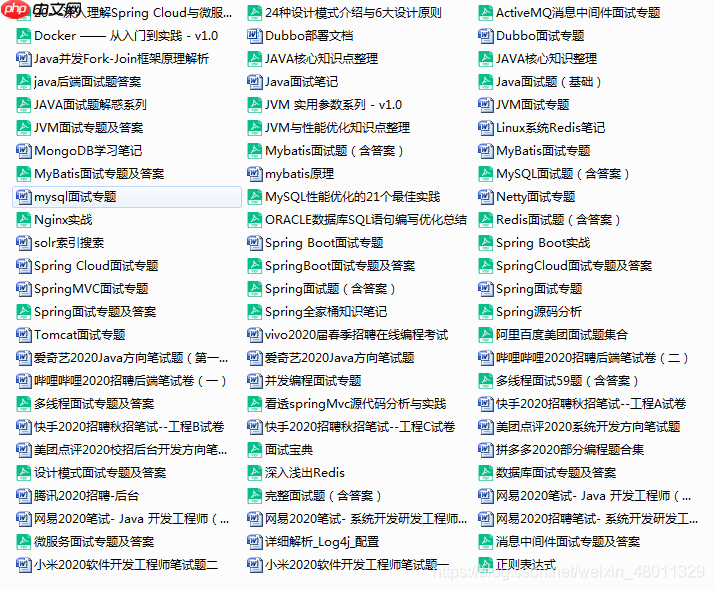Image resolution: width=714 pixels, height=590 pixels.
Task: Click the Word icon of Linux系统Redis笔记
Action: (x=485, y=127)
